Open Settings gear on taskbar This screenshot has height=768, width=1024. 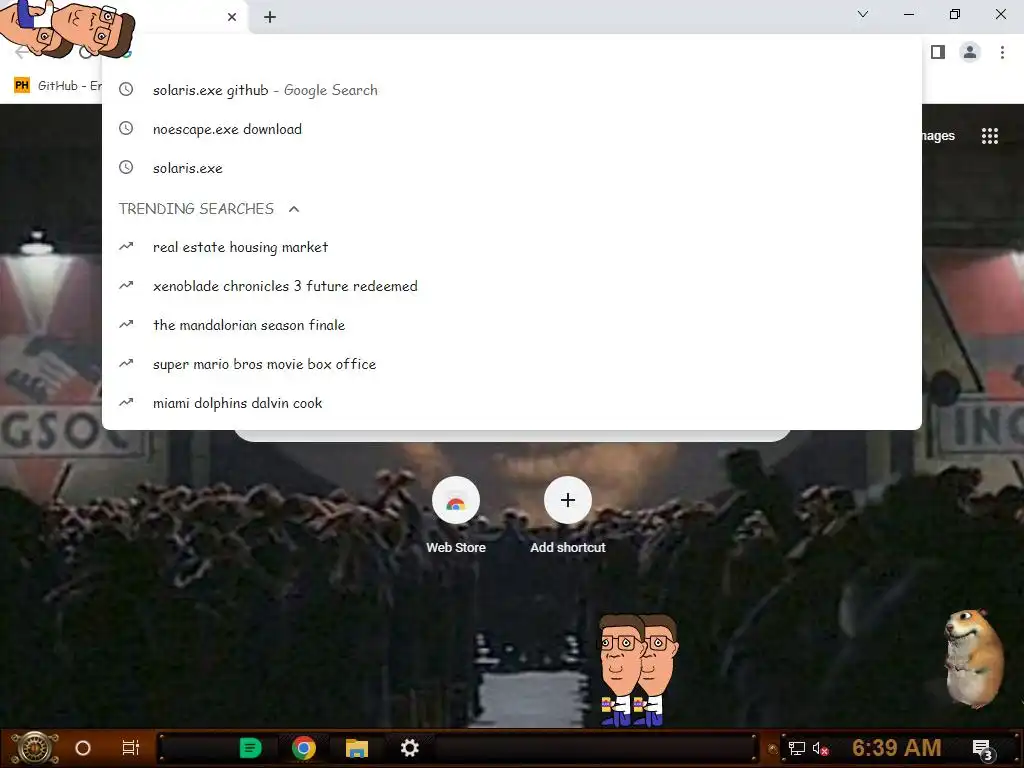tap(409, 748)
